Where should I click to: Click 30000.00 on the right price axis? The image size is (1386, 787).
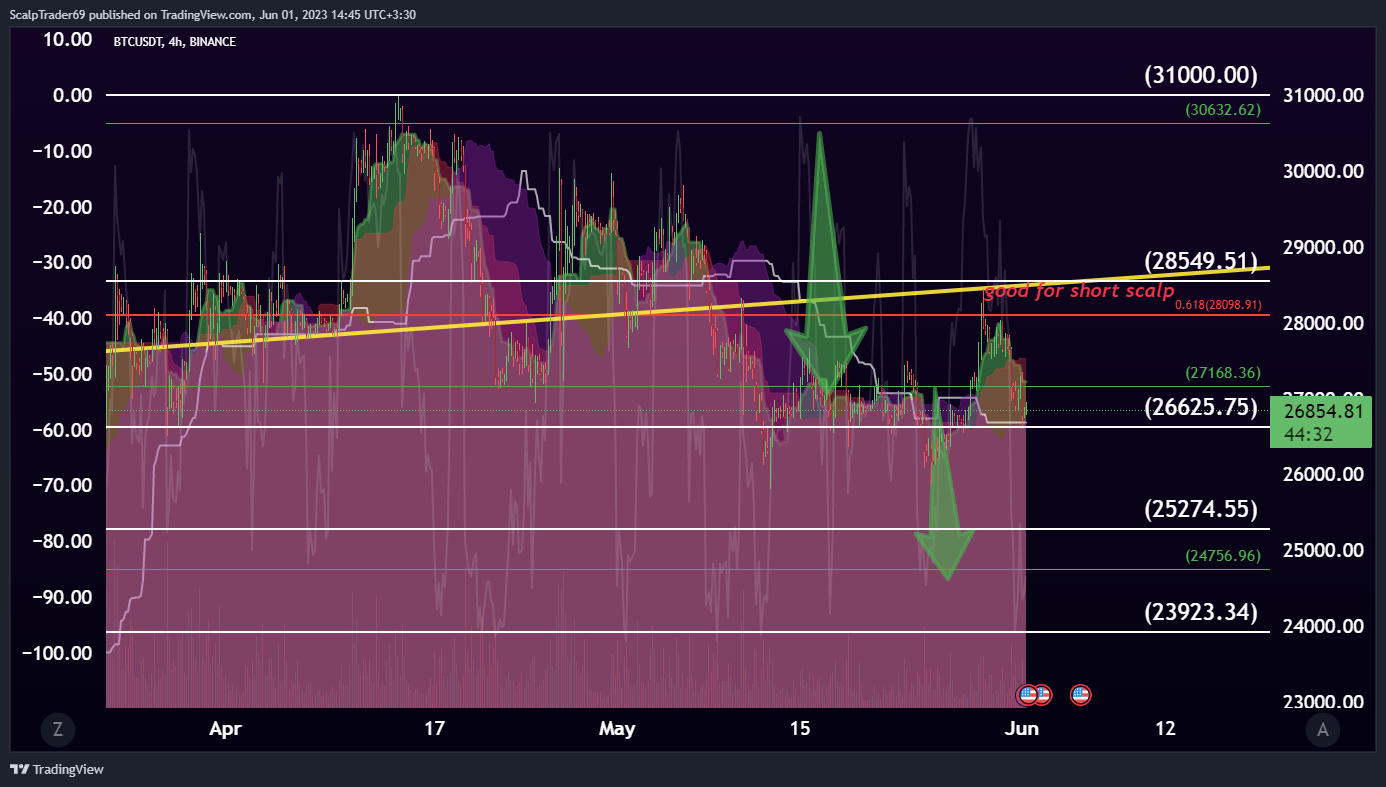[x=1325, y=171]
